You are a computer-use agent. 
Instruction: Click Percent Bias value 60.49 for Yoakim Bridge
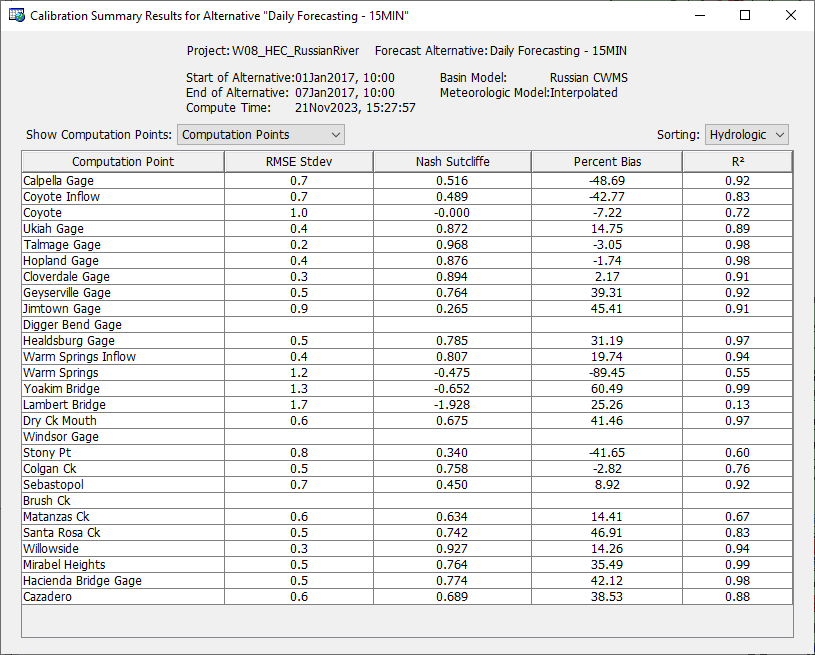tap(607, 389)
